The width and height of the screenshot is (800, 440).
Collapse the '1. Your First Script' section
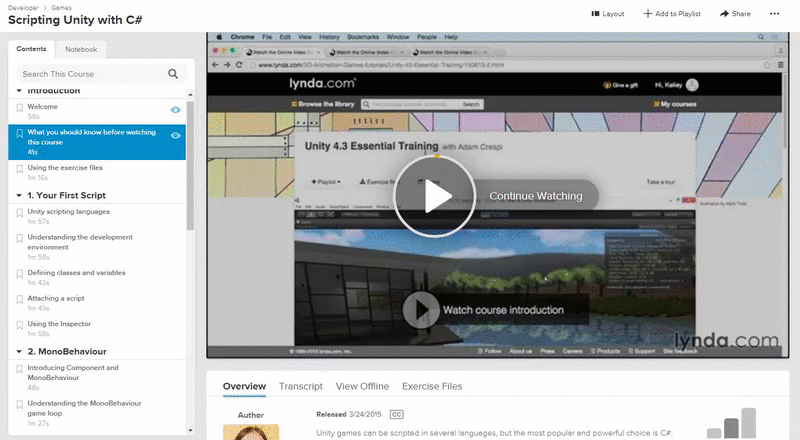tap(19, 195)
